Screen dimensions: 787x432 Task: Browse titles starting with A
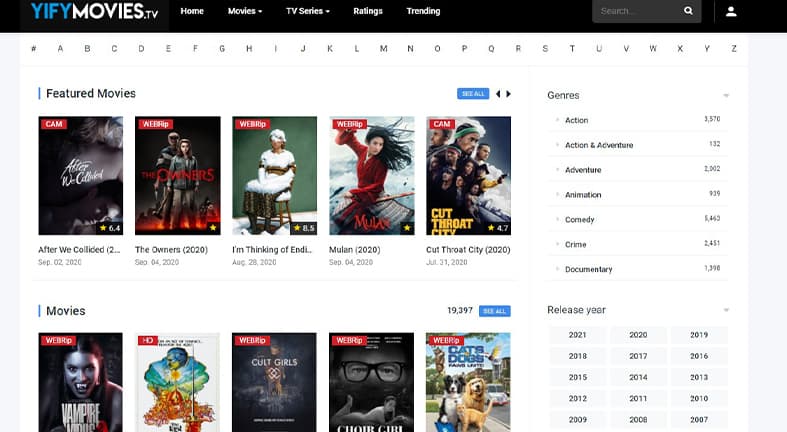[x=60, y=49]
